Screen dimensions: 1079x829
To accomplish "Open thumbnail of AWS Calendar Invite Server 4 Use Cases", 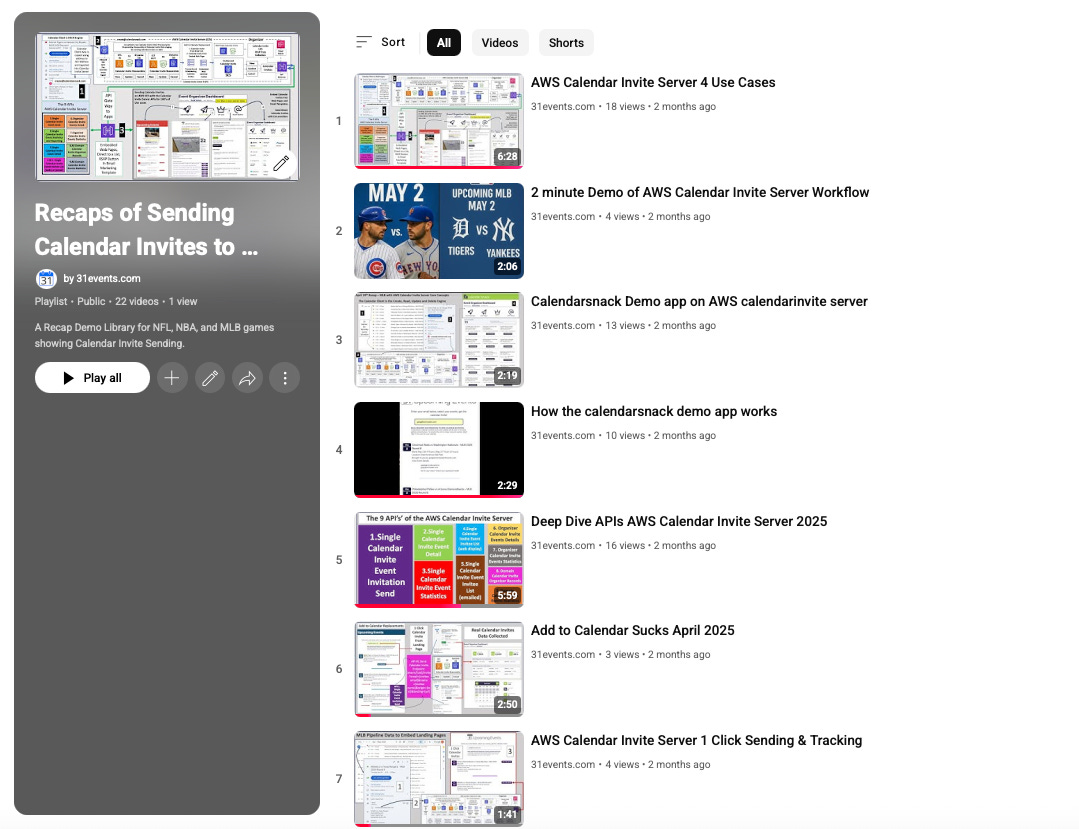I will pos(439,121).
